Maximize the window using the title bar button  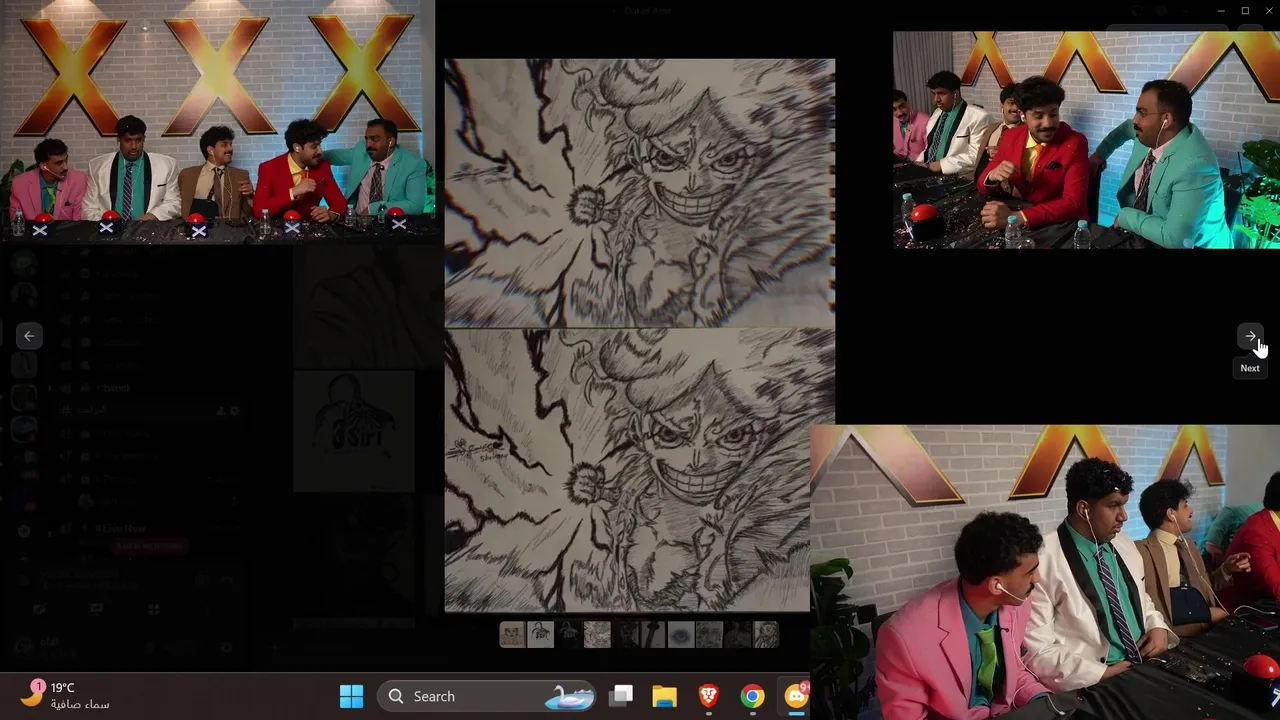pos(1245,11)
